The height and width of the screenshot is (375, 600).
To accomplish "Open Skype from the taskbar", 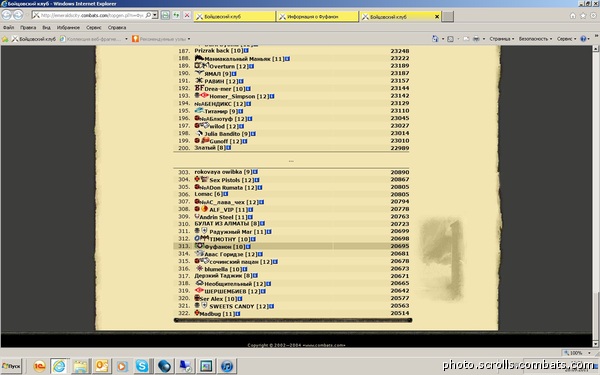I will [x=142, y=366].
